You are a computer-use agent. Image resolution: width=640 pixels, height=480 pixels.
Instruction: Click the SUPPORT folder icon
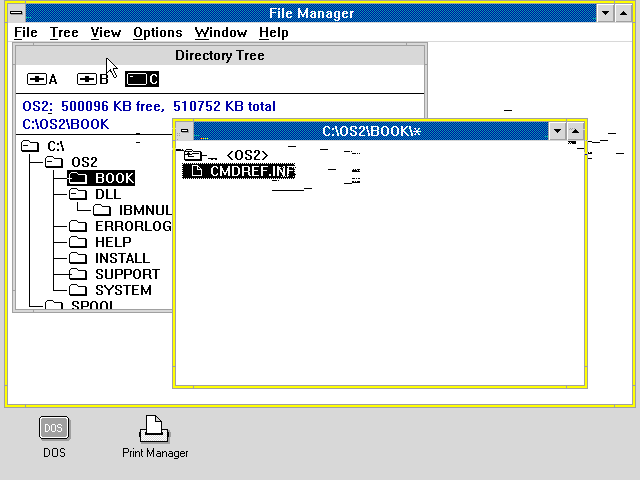click(x=78, y=274)
